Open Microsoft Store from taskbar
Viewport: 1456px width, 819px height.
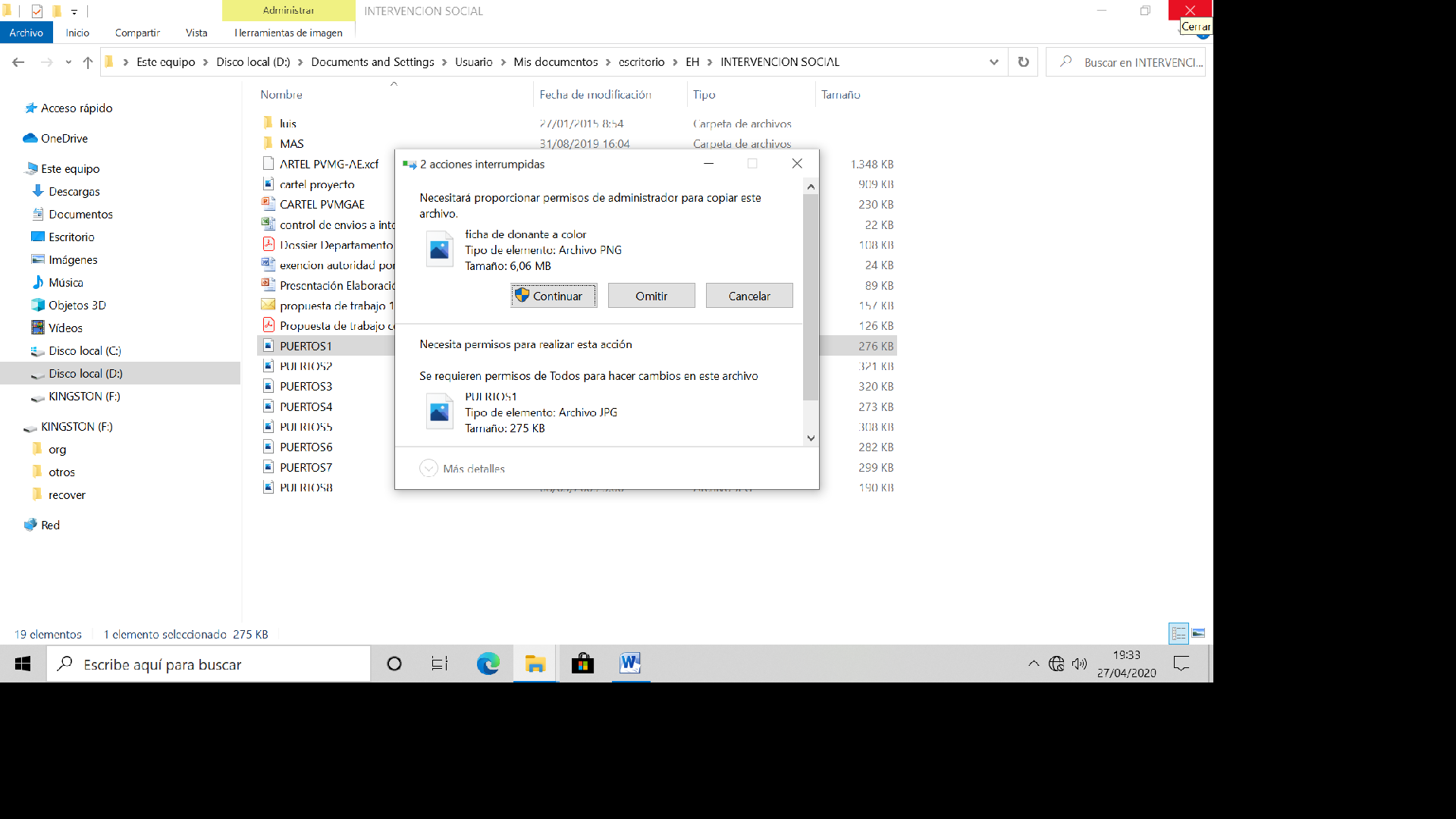point(582,664)
